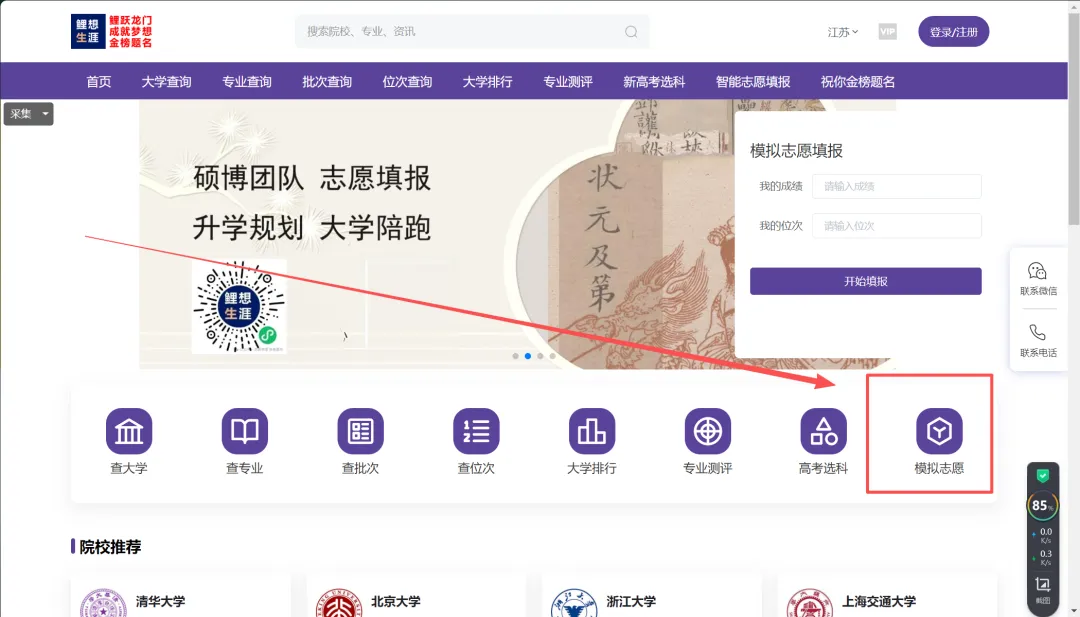Image resolution: width=1080 pixels, height=617 pixels.
Task: Click the 模拟志愿填报 panel title
Action: 796,151
